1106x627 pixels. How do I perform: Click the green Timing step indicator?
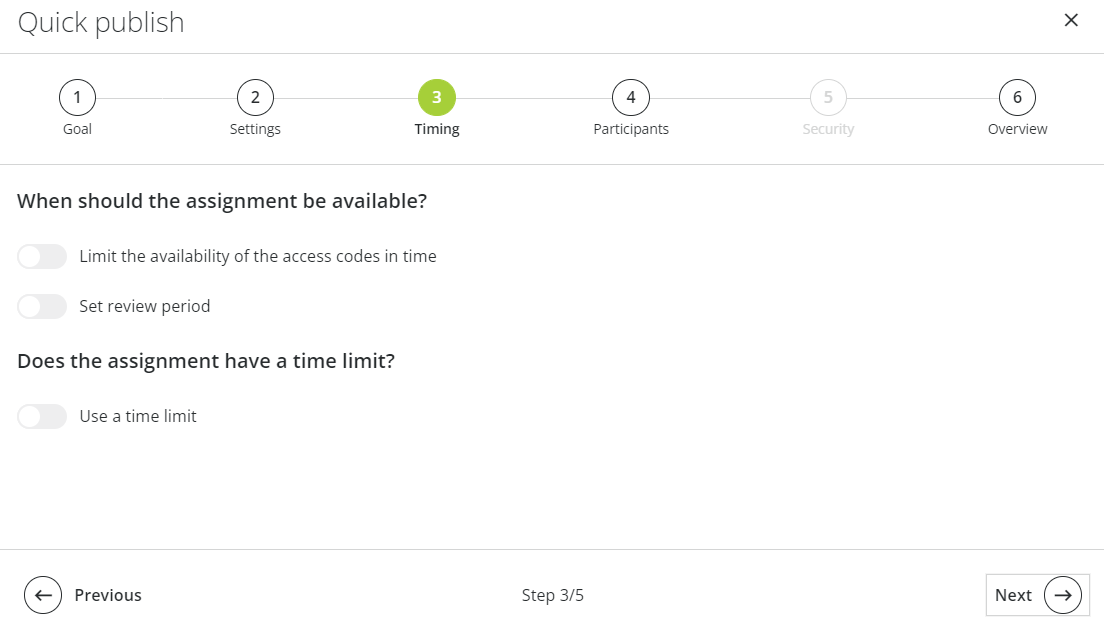pyautogui.click(x=437, y=97)
